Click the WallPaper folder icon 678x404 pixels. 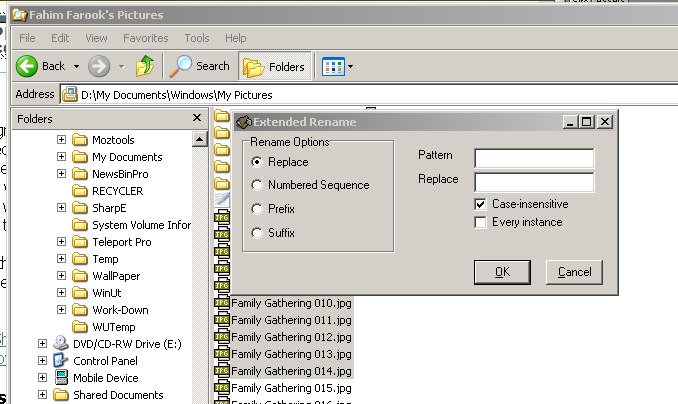click(80, 276)
